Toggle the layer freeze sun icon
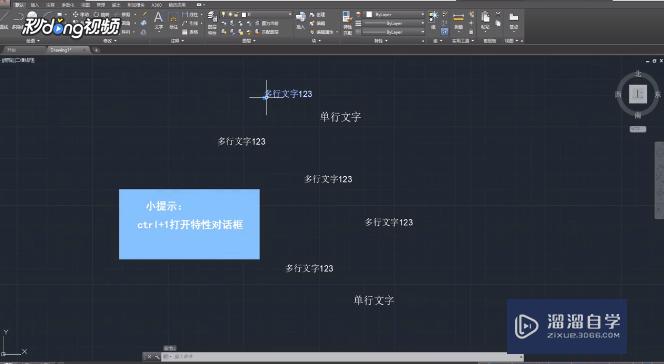This screenshot has height=364, width=664. 231,14
